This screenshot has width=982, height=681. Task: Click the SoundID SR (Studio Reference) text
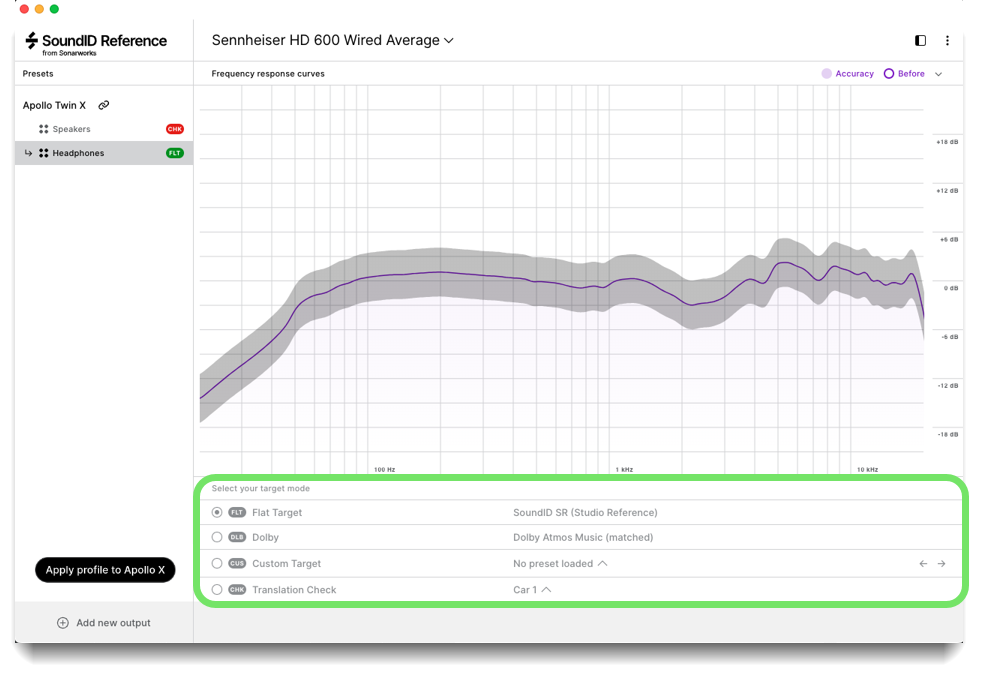[x=585, y=512]
